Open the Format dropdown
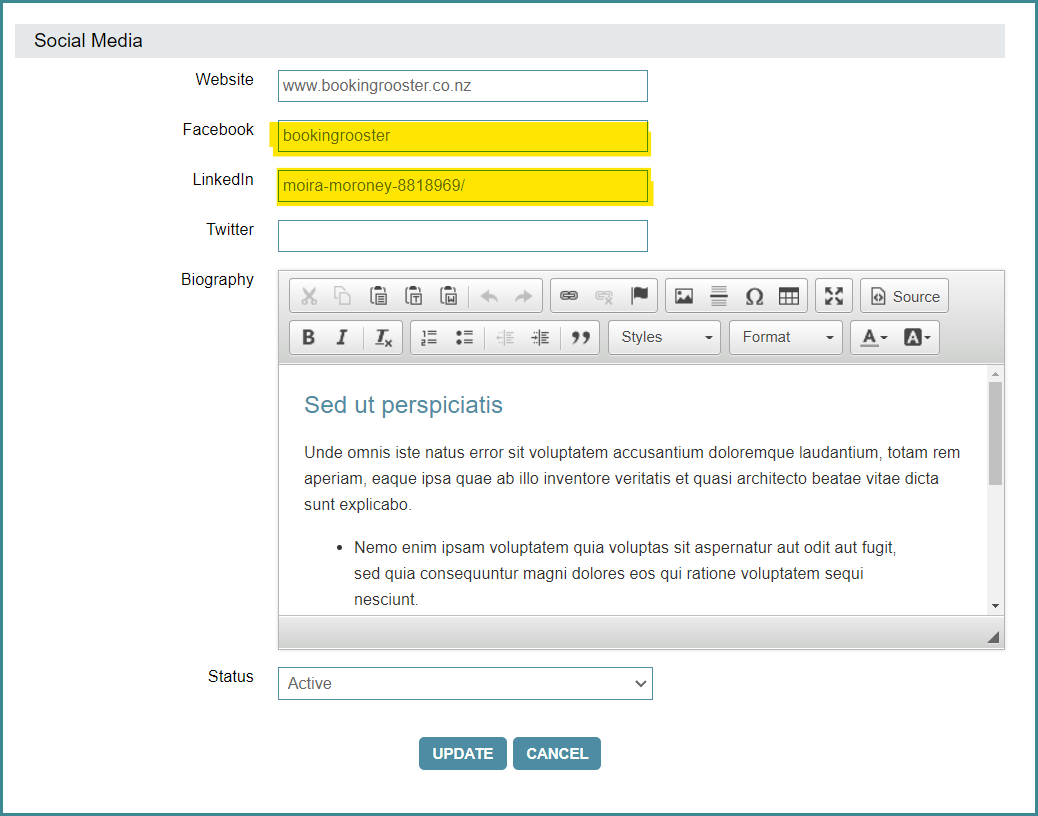1038x816 pixels. (786, 338)
